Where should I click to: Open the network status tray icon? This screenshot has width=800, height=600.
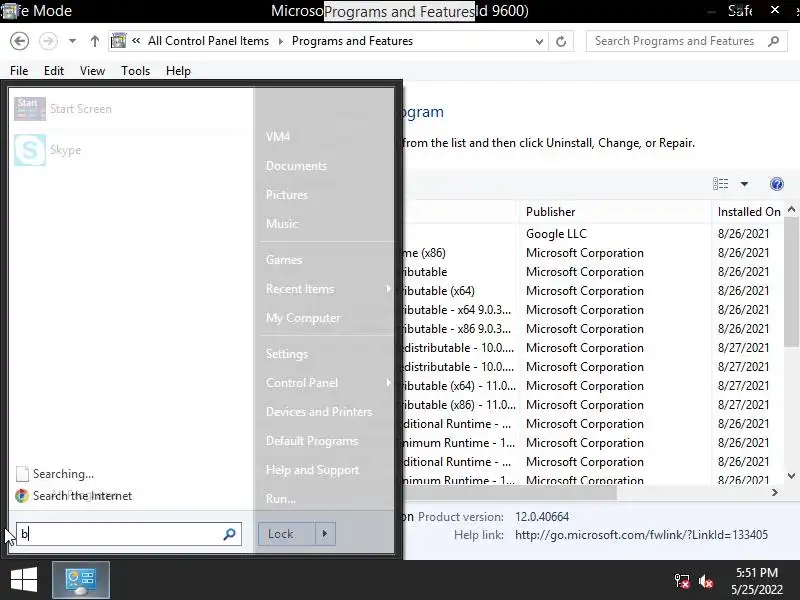click(x=682, y=581)
